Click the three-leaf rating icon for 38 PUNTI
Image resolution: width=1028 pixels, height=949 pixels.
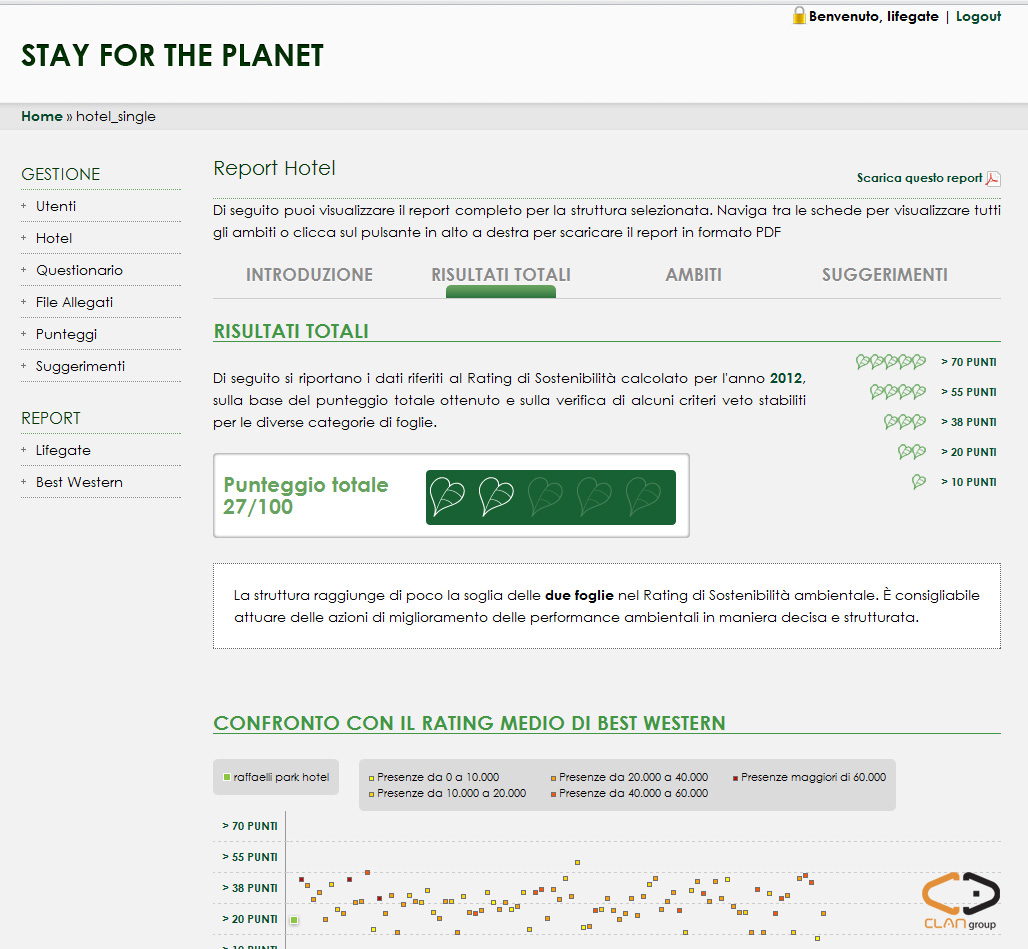pos(905,421)
